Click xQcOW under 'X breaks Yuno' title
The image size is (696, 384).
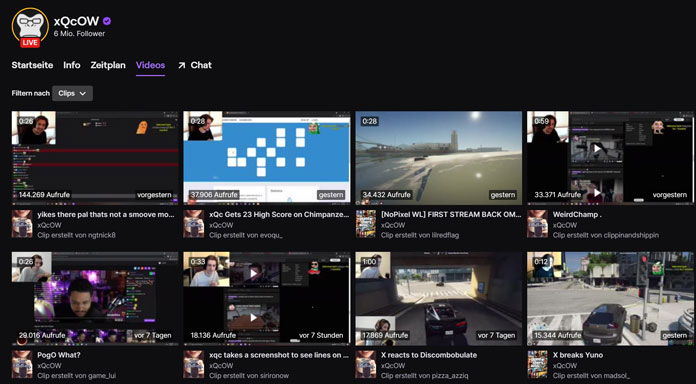pyautogui.click(x=565, y=366)
